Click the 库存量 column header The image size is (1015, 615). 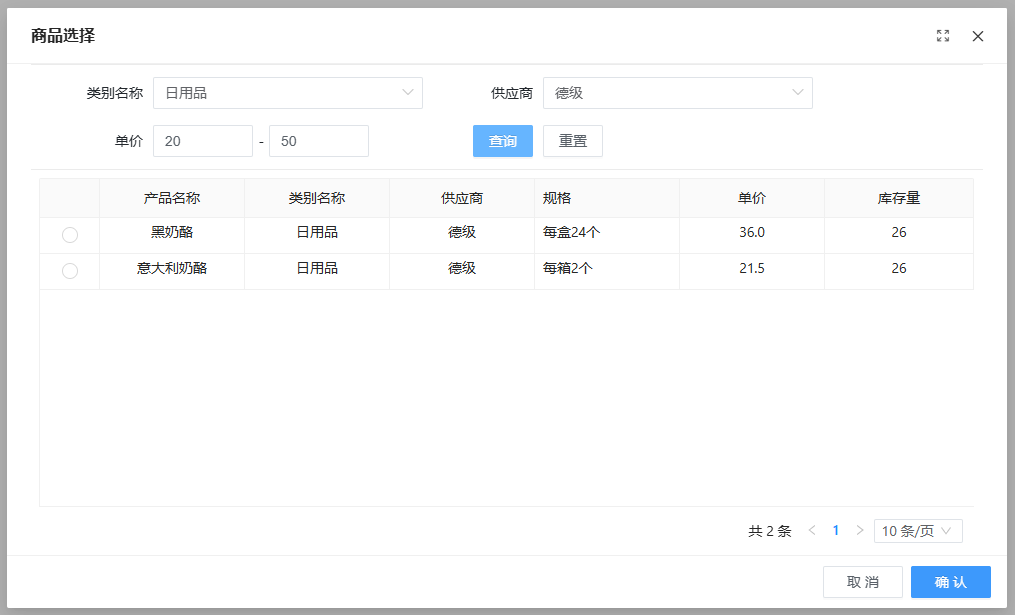[x=899, y=198]
